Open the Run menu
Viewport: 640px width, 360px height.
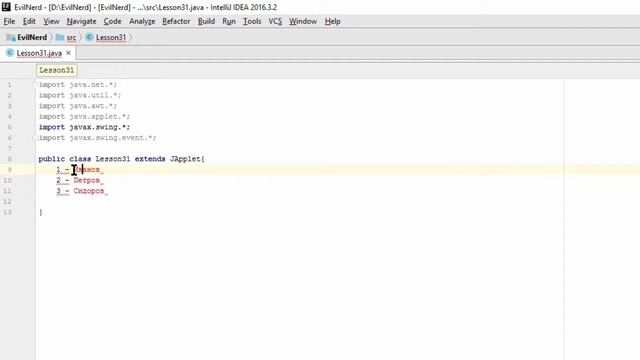(229, 21)
